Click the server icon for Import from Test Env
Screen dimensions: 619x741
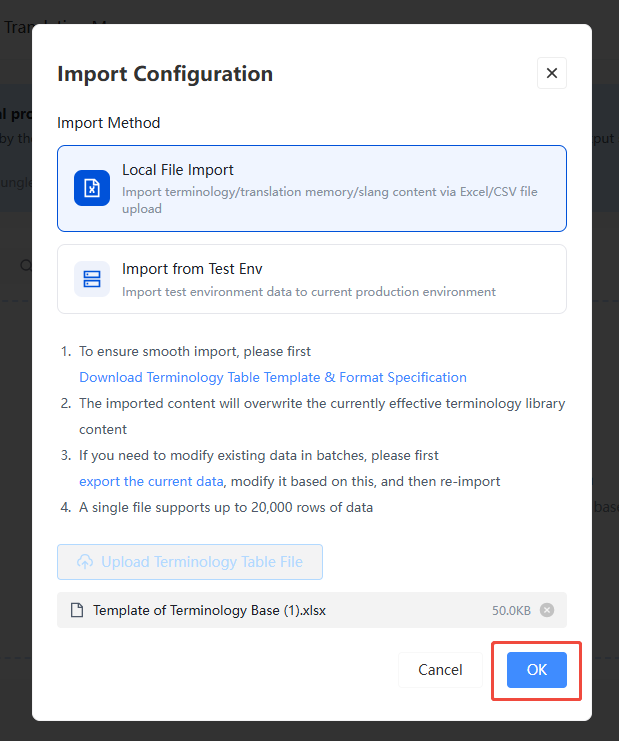[x=92, y=279]
